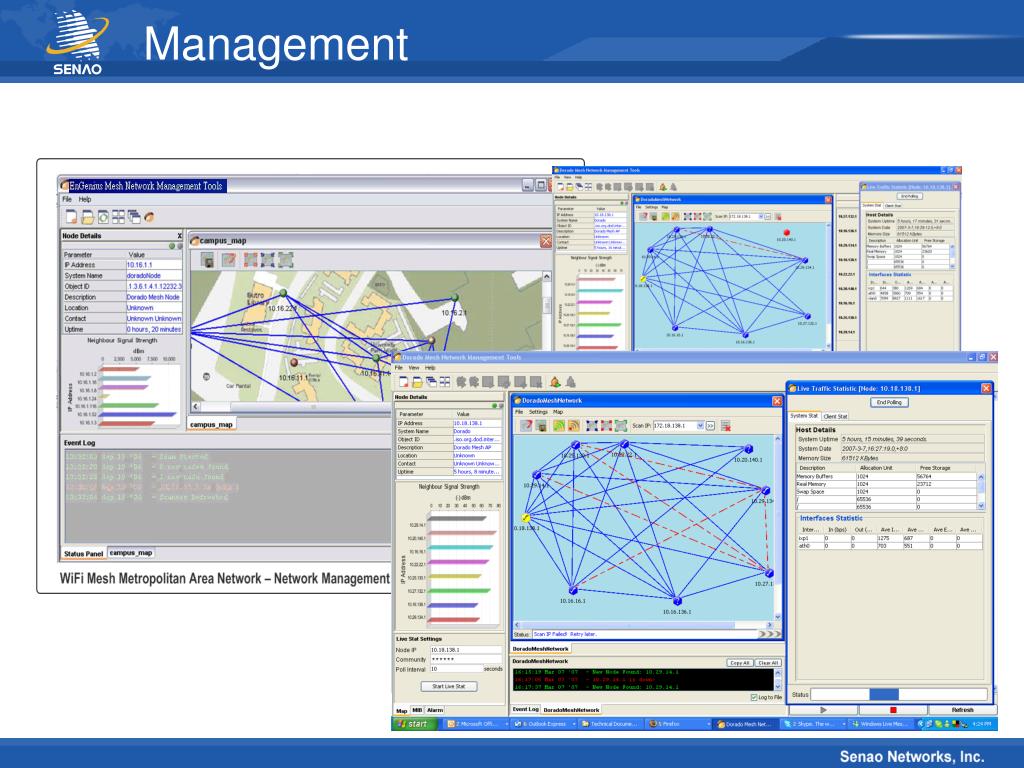Open File menu in Dorado main window
1024x768 pixels.
point(399,368)
